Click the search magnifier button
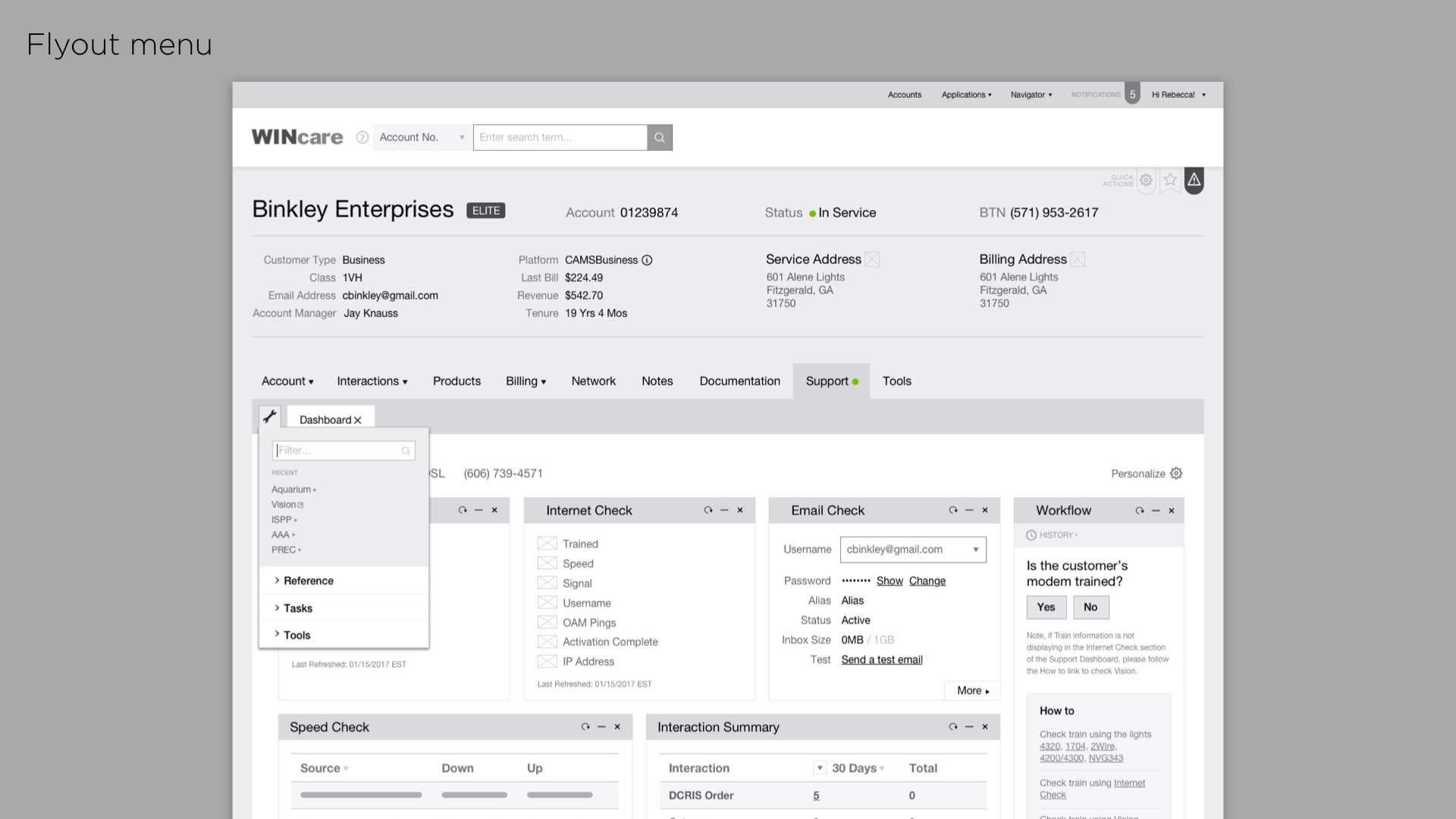Image resolution: width=1456 pixels, height=819 pixels. [659, 137]
